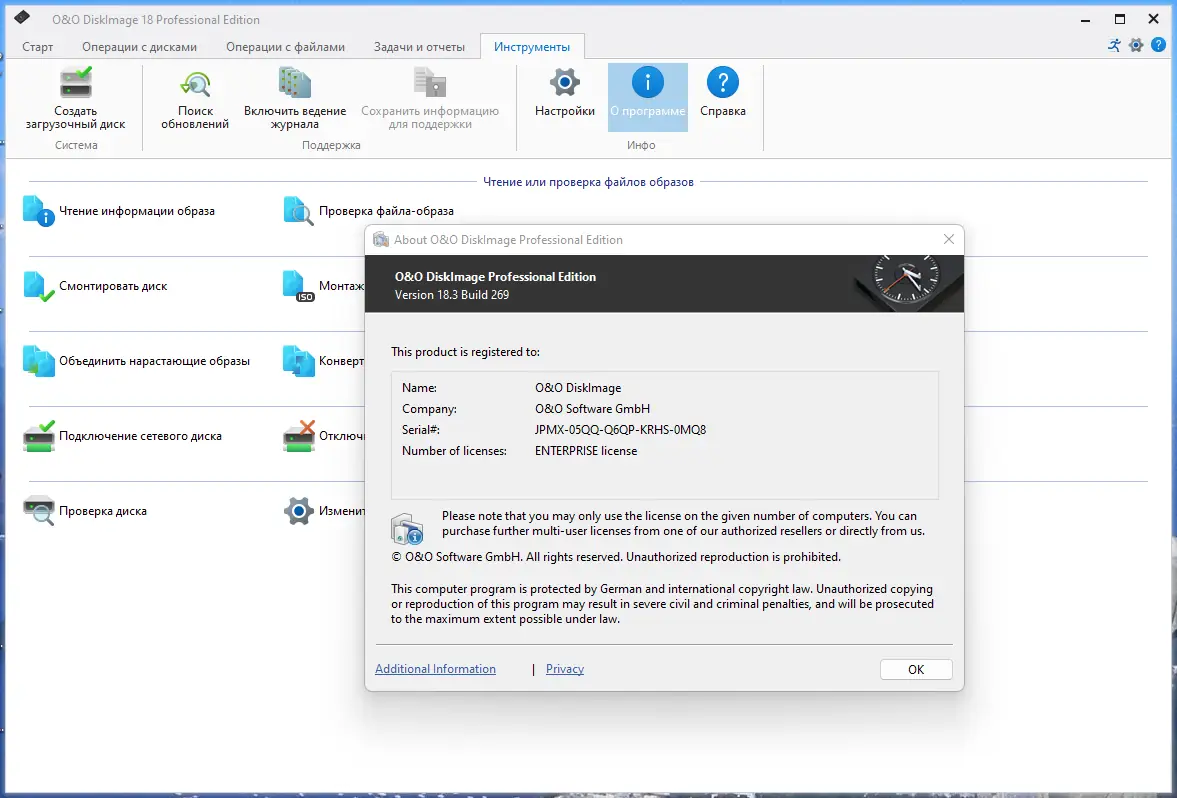Minimize the main DiskImage window
This screenshot has width=1177, height=798.
click(1085, 19)
